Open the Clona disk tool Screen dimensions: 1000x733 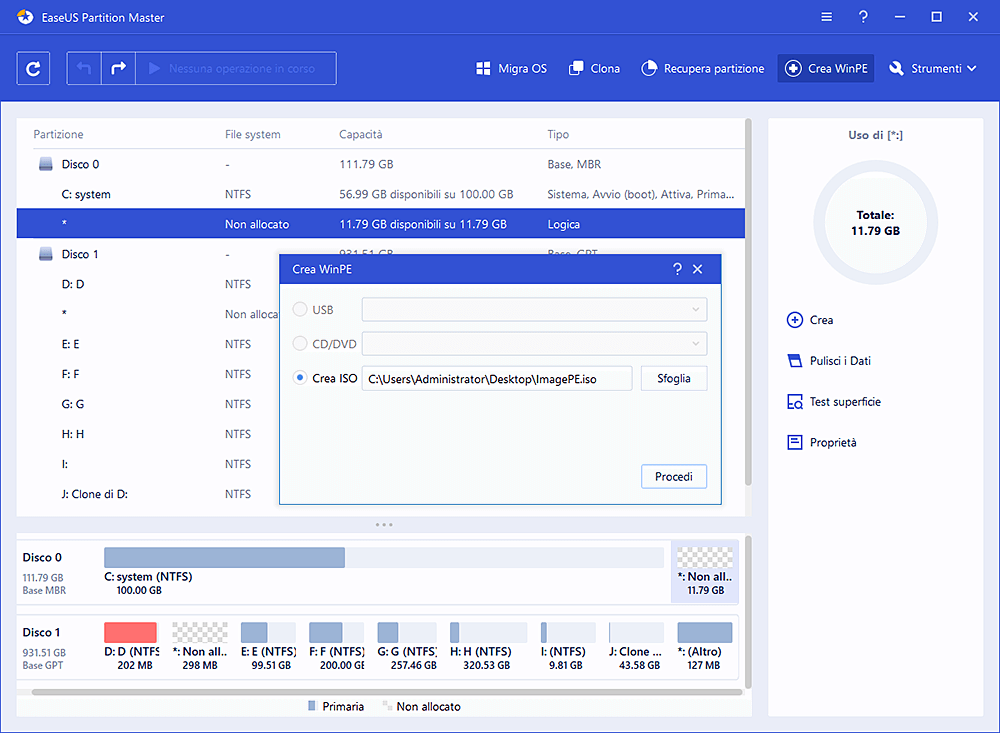point(594,69)
